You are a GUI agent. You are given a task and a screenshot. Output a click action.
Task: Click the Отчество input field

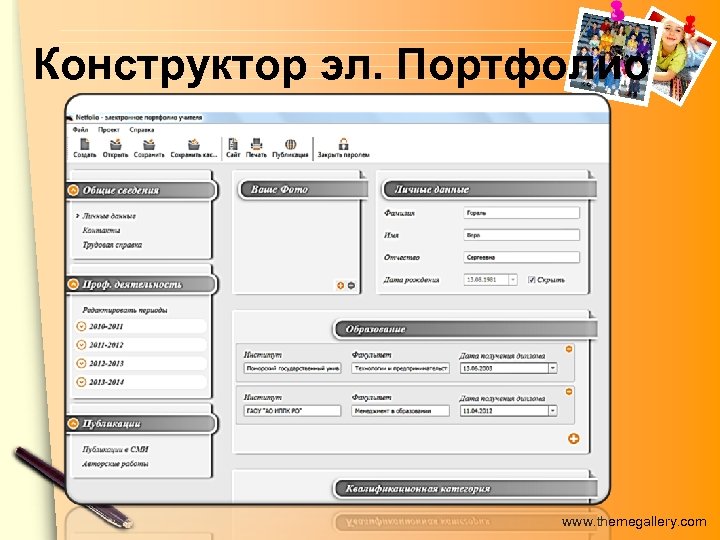pyautogui.click(x=522, y=257)
